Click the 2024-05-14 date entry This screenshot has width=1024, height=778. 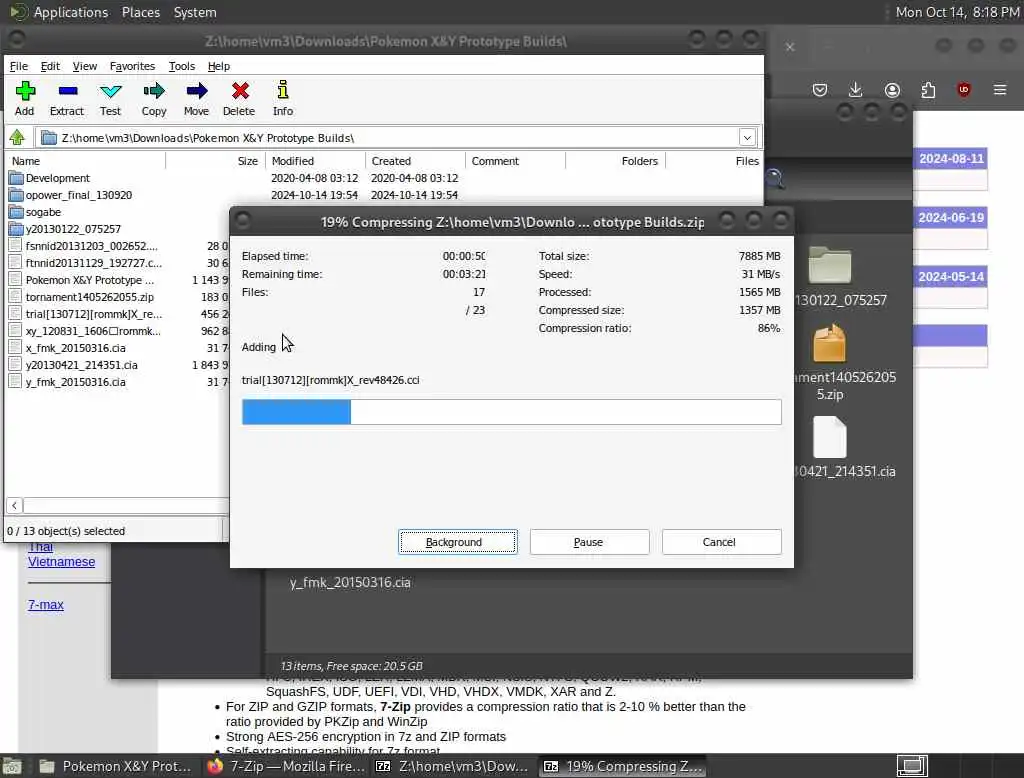(x=950, y=276)
